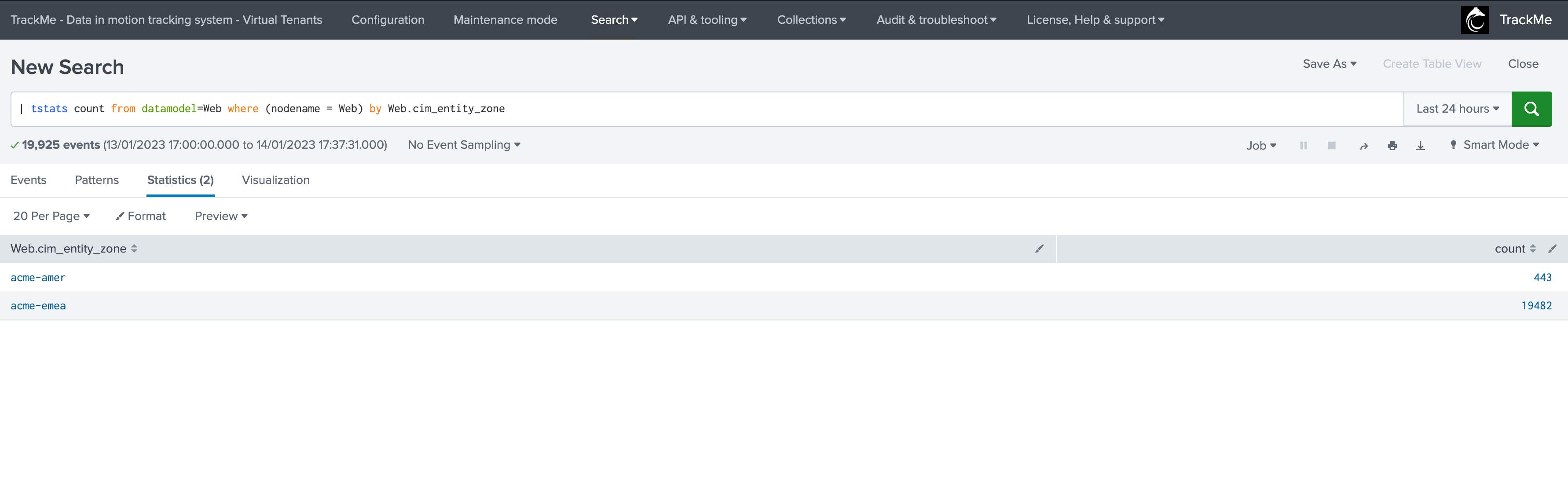Click the count value 443
This screenshot has width=1568, height=477.
pyautogui.click(x=1542, y=278)
